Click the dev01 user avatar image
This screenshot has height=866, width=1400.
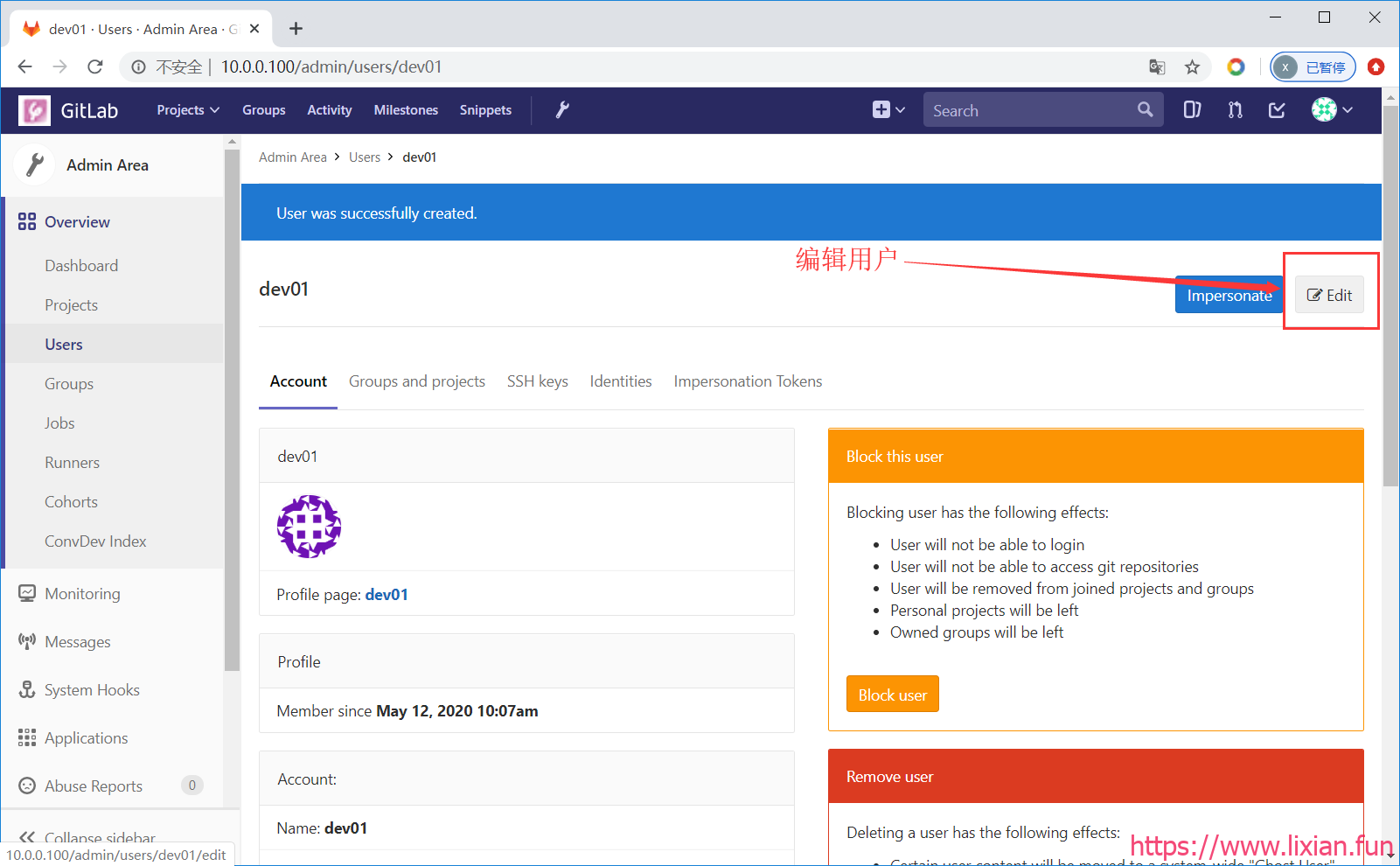pyautogui.click(x=309, y=527)
